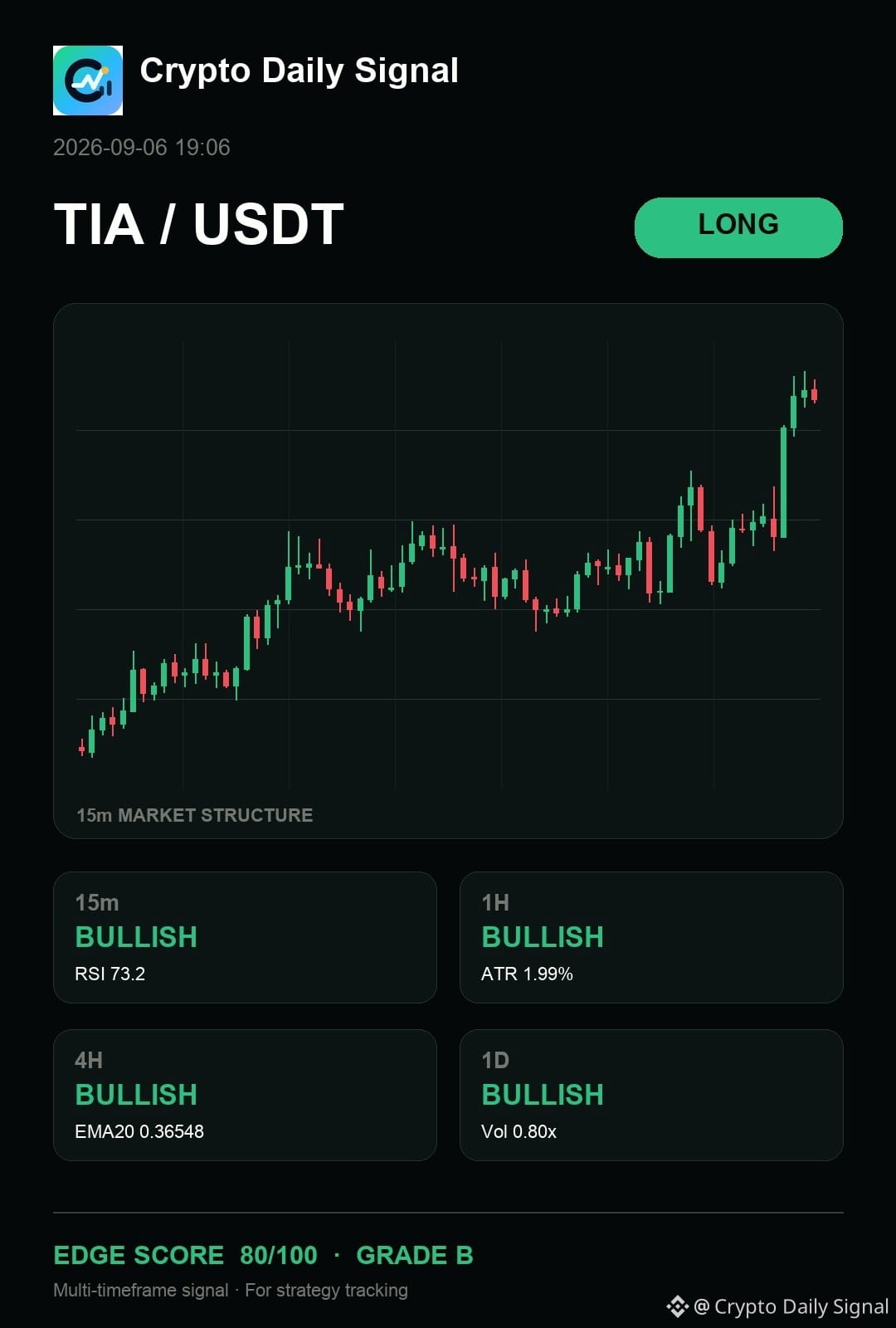This screenshot has width=896, height=1328.
Task: Select the 15m BULLISH timeframe card
Action: tap(245, 937)
